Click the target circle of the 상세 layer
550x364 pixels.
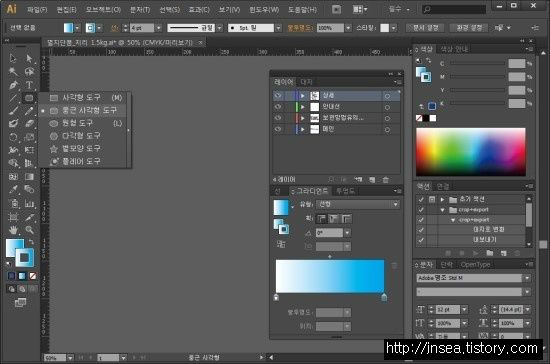(387, 96)
